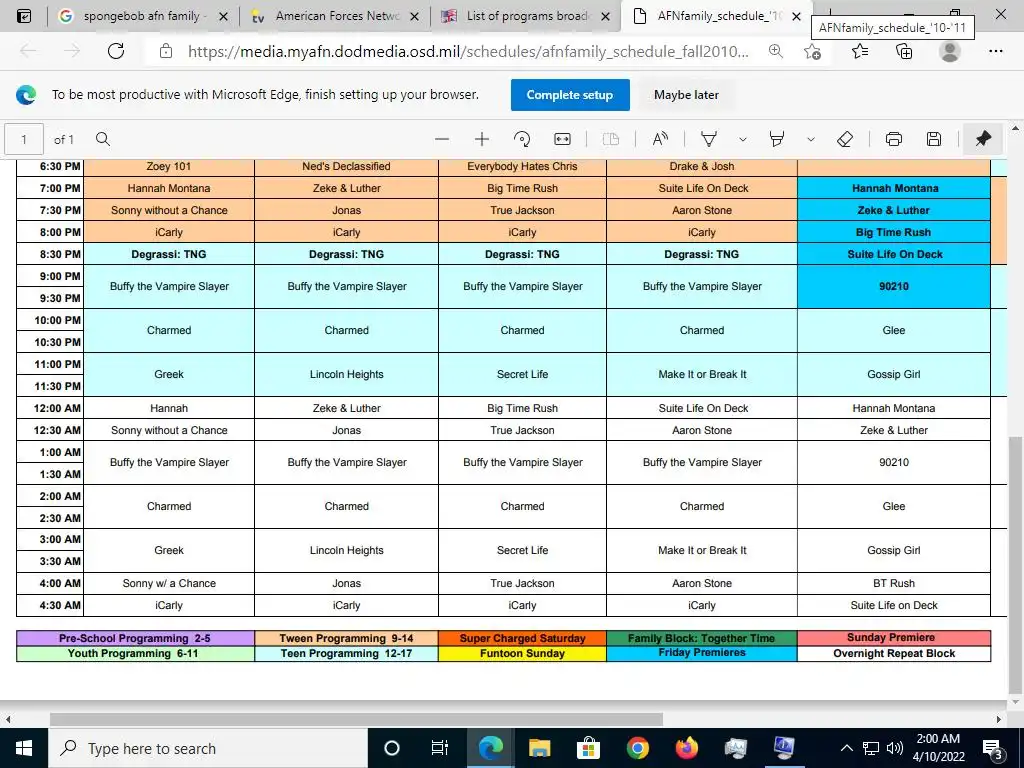Screen dimensions: 1024x768
Task: Select the Erase tool
Action: pyautogui.click(x=845, y=139)
